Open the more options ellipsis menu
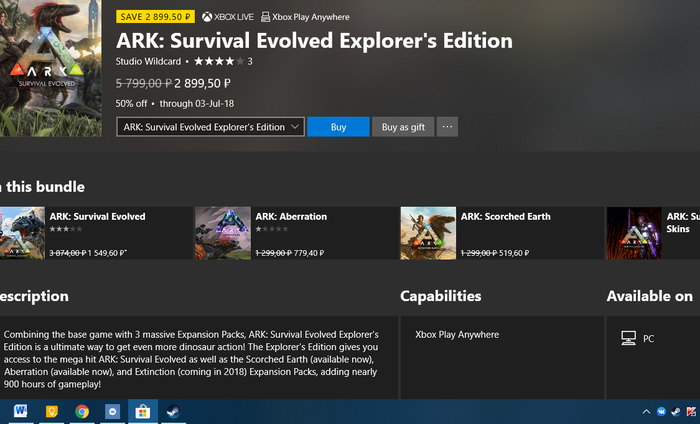 tap(447, 127)
